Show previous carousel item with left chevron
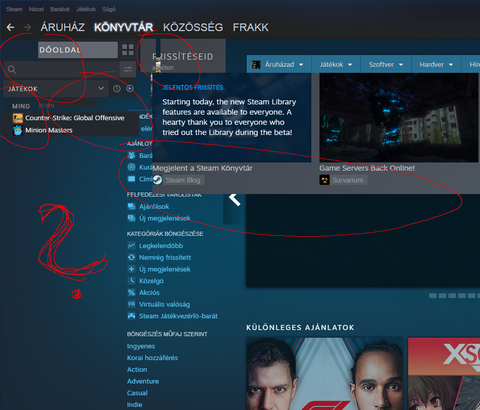 235,199
